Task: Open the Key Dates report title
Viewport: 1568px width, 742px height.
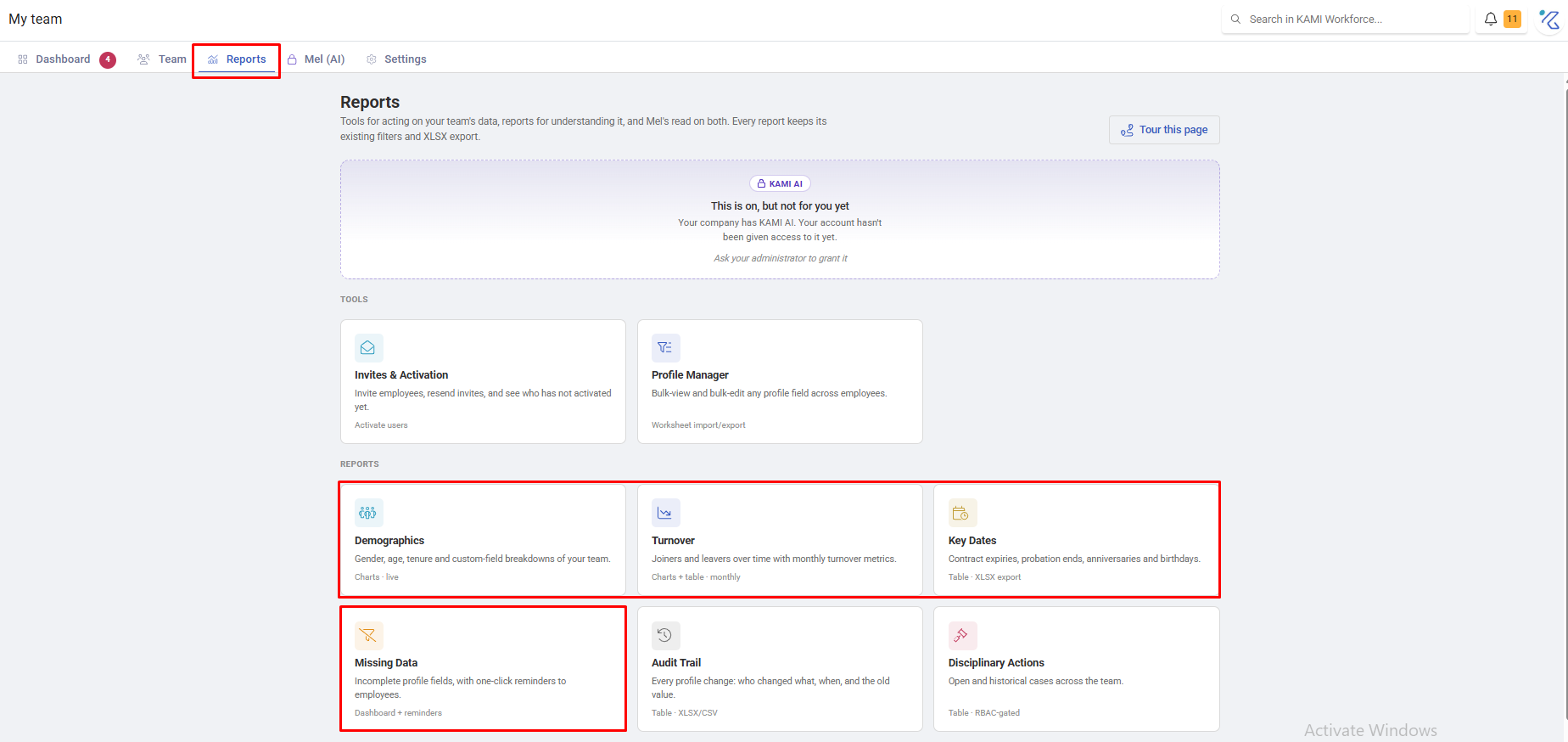Action: point(972,541)
